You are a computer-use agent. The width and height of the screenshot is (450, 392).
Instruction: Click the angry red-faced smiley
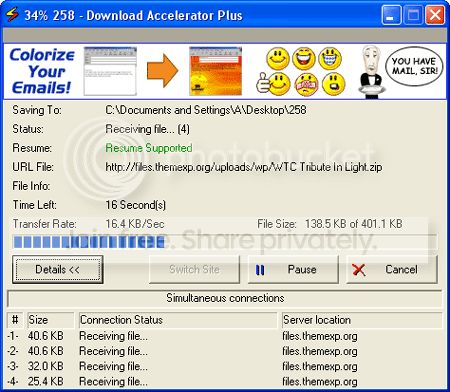306,84
